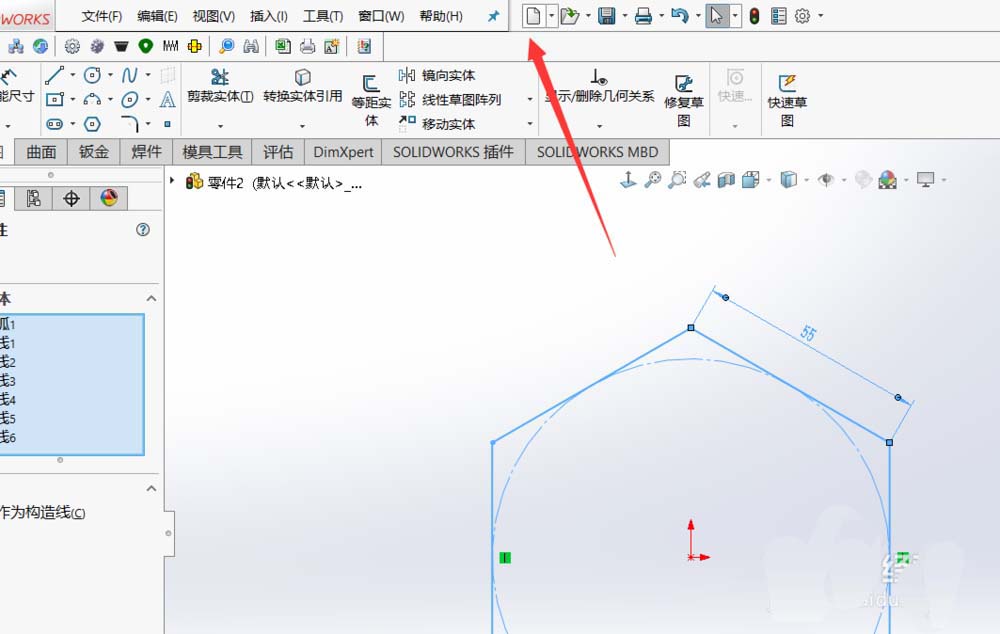Open the 视图(V) menu
The width and height of the screenshot is (1000, 634).
(x=214, y=16)
